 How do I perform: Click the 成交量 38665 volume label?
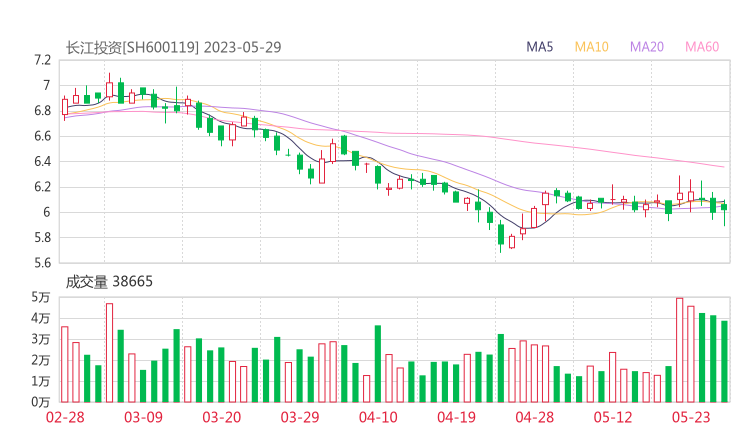point(109,282)
